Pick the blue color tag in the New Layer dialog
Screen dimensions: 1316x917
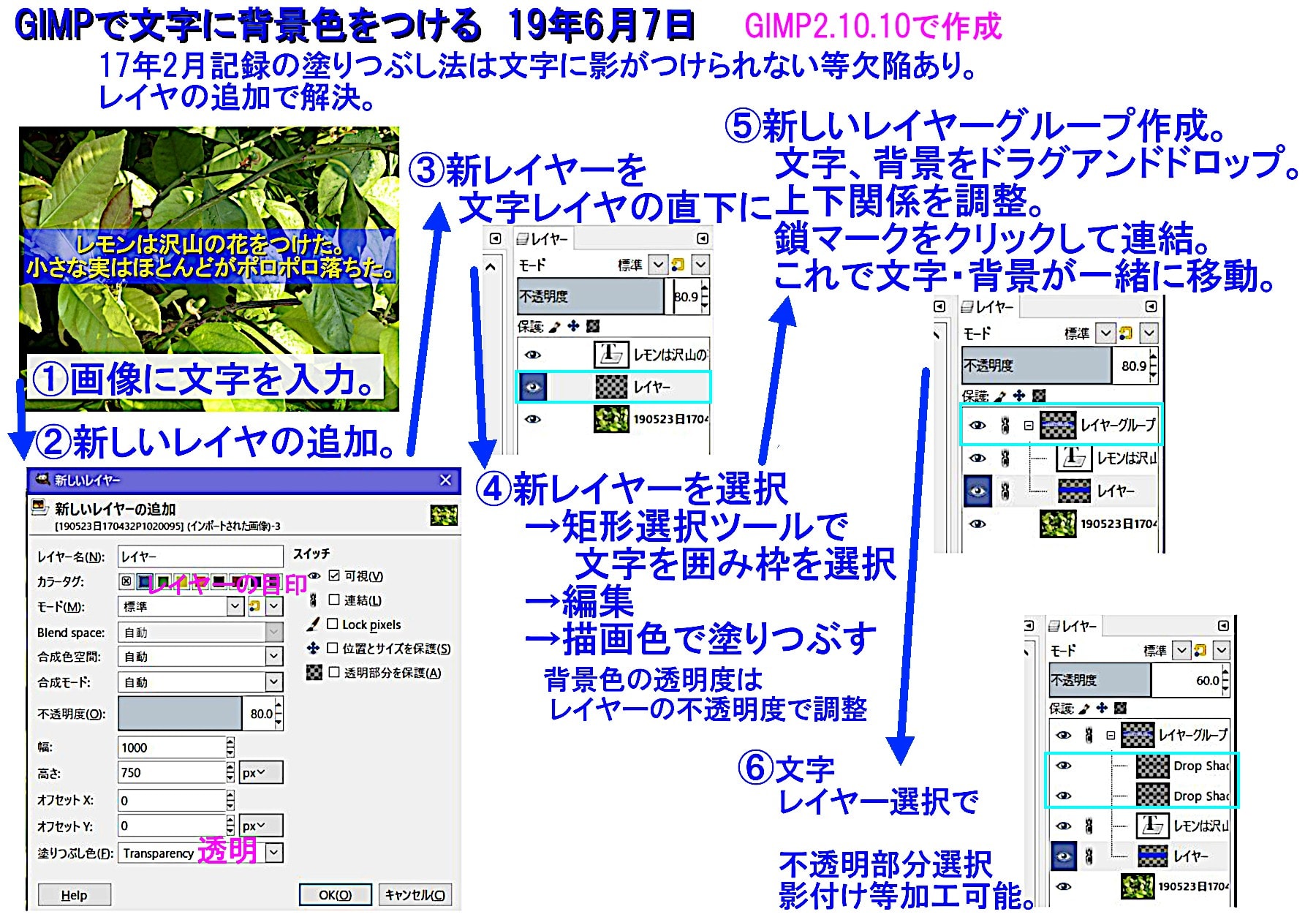pos(145,582)
